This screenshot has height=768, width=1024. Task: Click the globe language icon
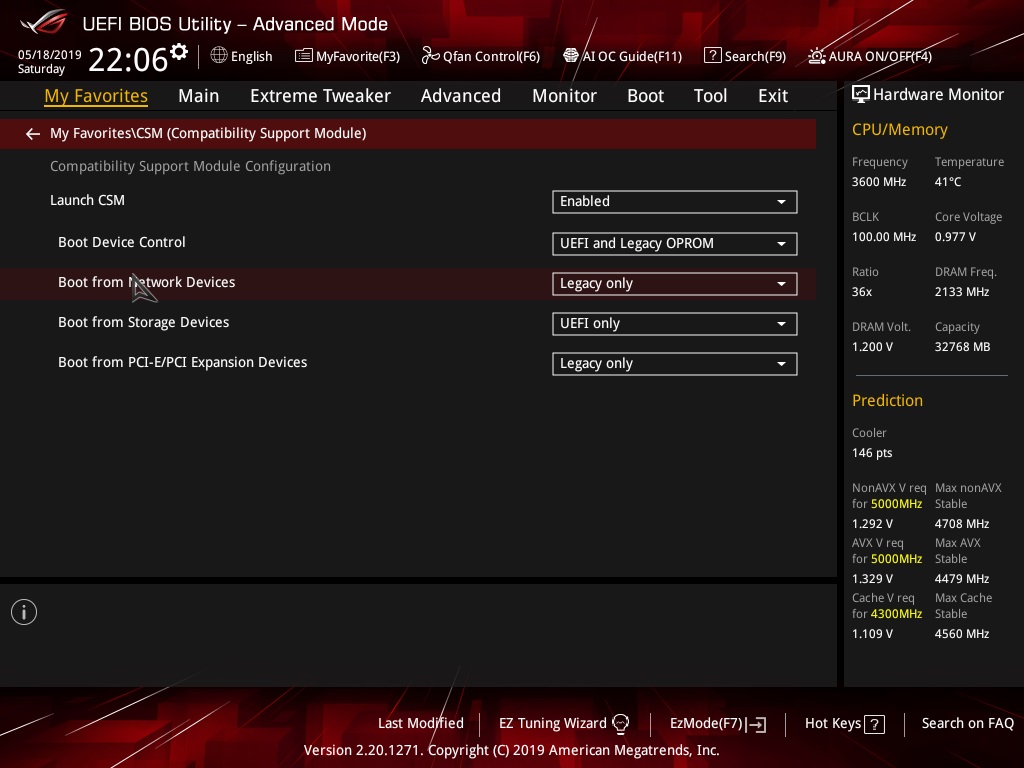(219, 55)
